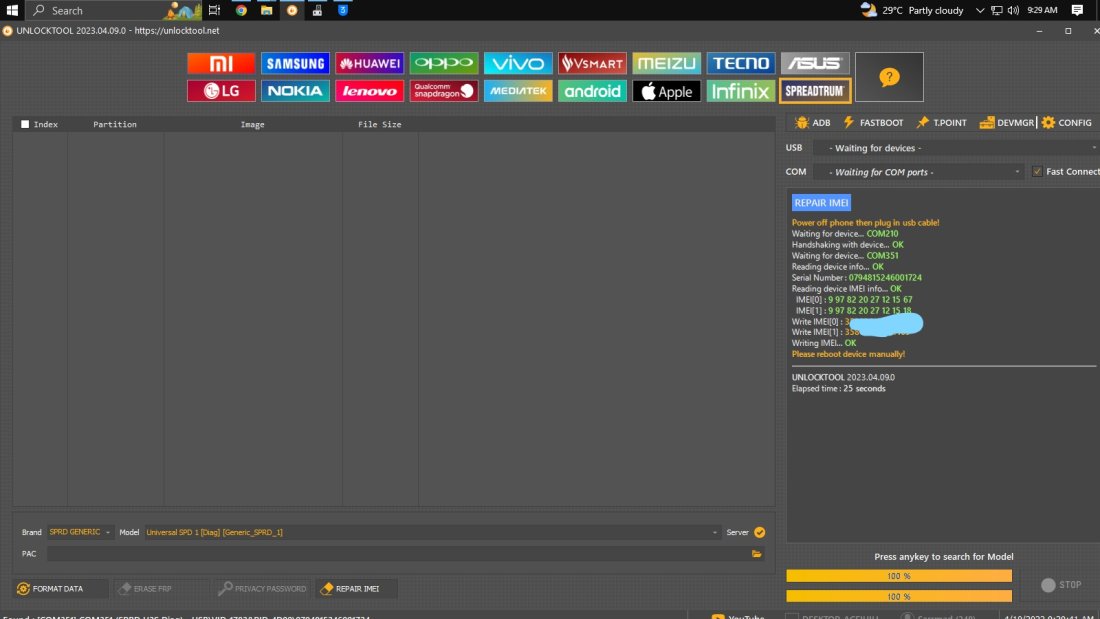Select the Tecno brand icon
This screenshot has width=1100, height=619.
[x=741, y=63]
